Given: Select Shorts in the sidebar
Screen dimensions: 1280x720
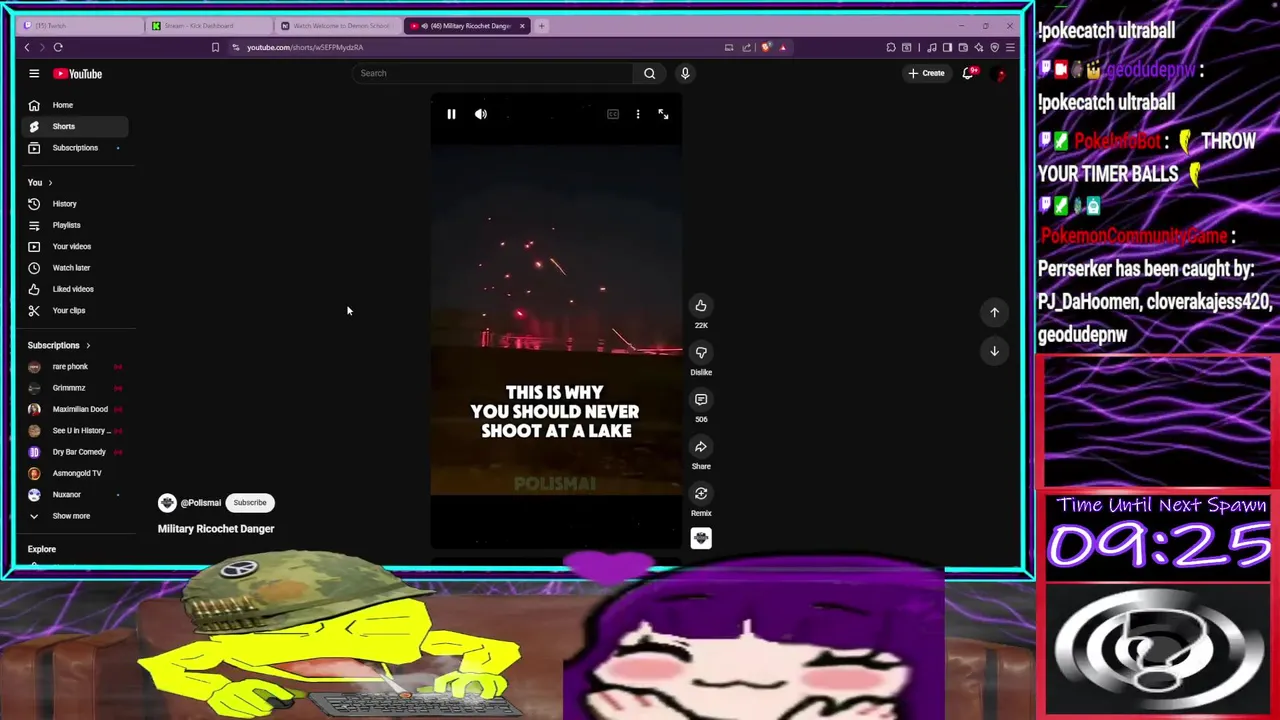Looking at the screenshot, I should click(75, 127).
